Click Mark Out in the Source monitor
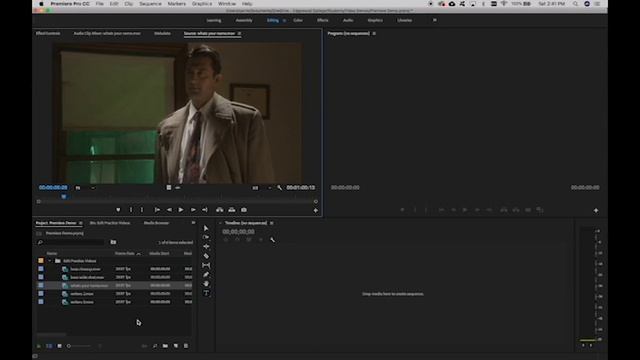This screenshot has width=640, height=360. [x=142, y=210]
